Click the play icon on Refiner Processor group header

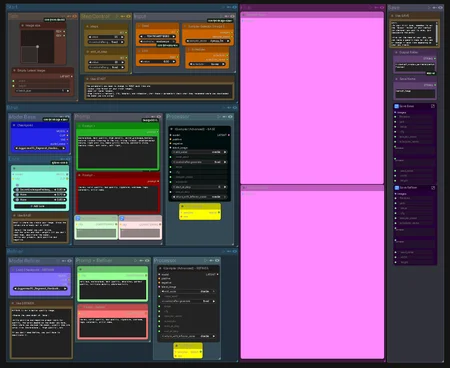coord(206,260)
